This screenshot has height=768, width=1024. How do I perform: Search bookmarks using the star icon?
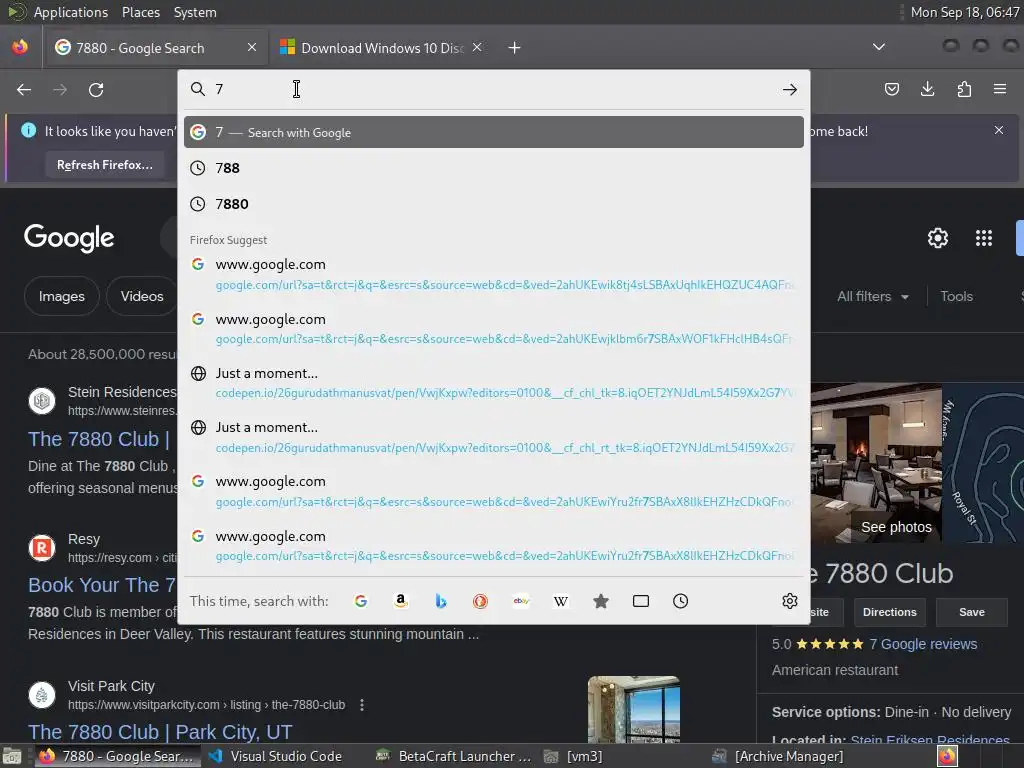[x=601, y=601]
